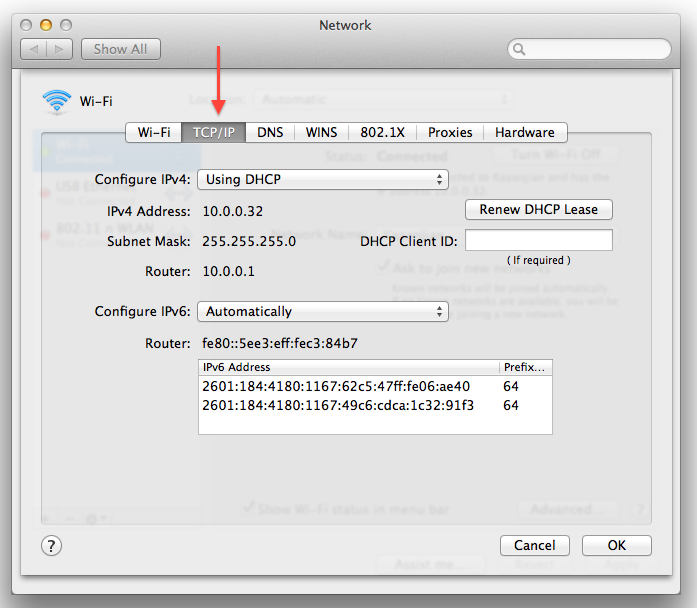
Task: Switch to the Hardware tab
Action: coord(525,132)
